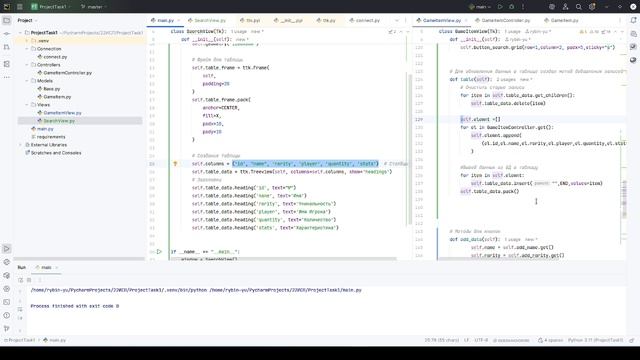
Task: Click the Debug main bug icon
Action: (x=511, y=7)
